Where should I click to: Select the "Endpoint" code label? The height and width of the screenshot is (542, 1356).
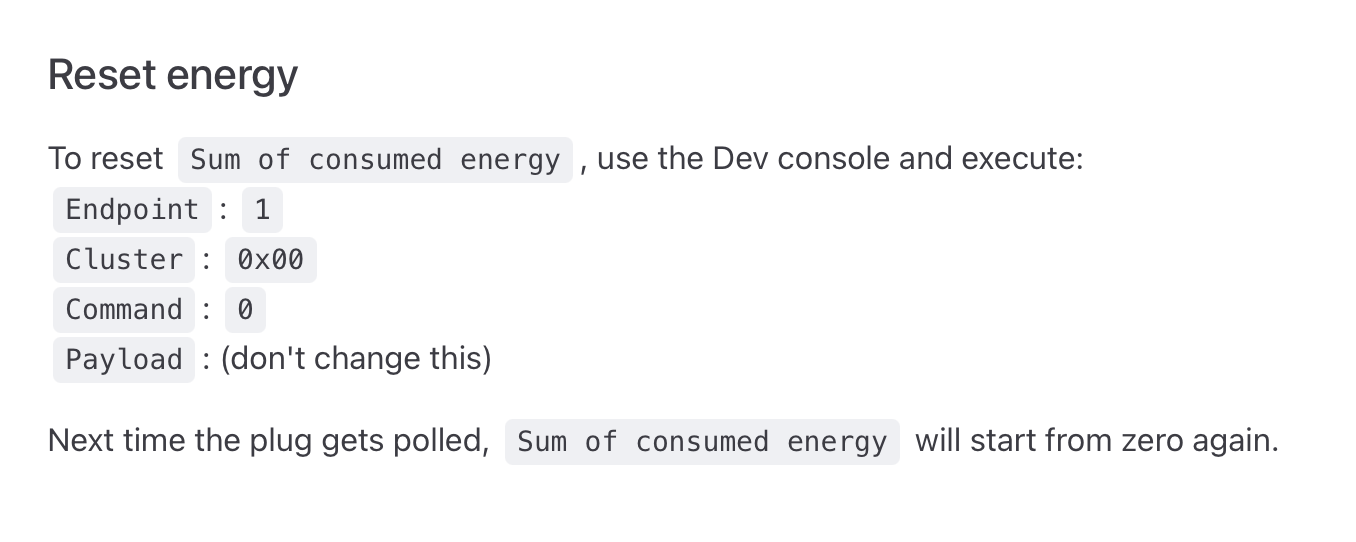(132, 210)
